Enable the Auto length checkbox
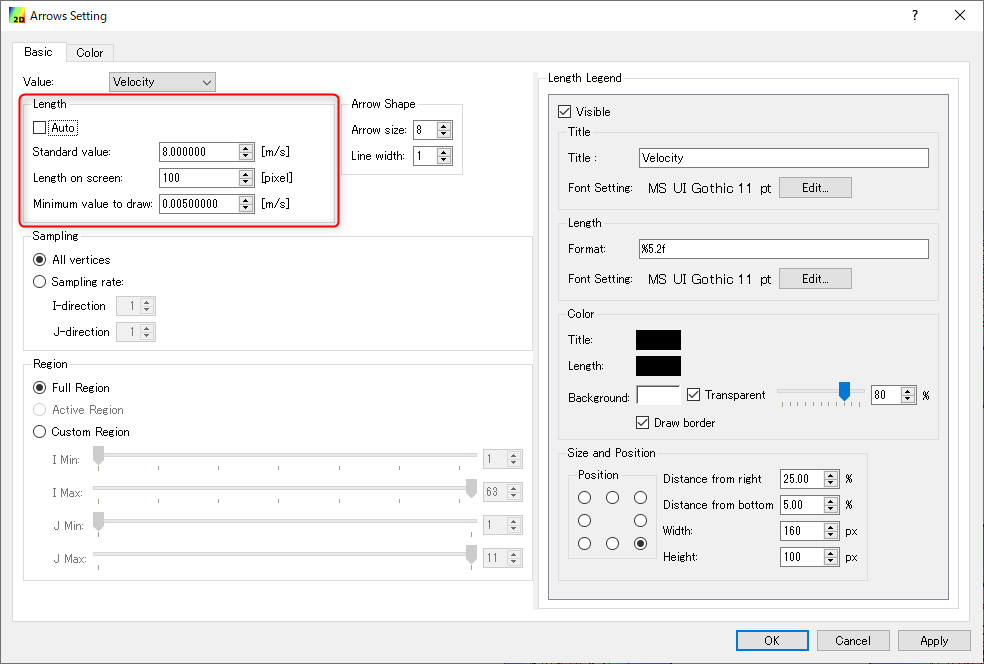The height and width of the screenshot is (664, 984). (x=40, y=128)
